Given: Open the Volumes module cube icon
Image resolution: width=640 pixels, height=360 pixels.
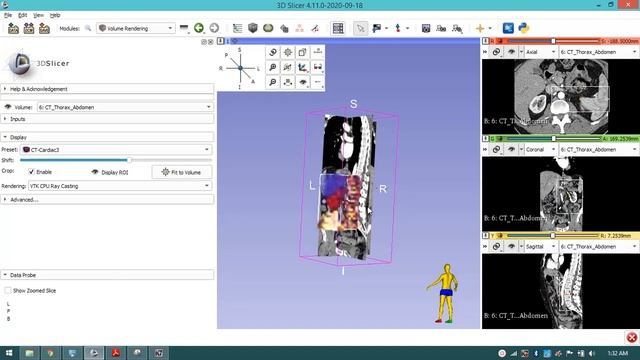Looking at the screenshot, I should click(x=253, y=28).
